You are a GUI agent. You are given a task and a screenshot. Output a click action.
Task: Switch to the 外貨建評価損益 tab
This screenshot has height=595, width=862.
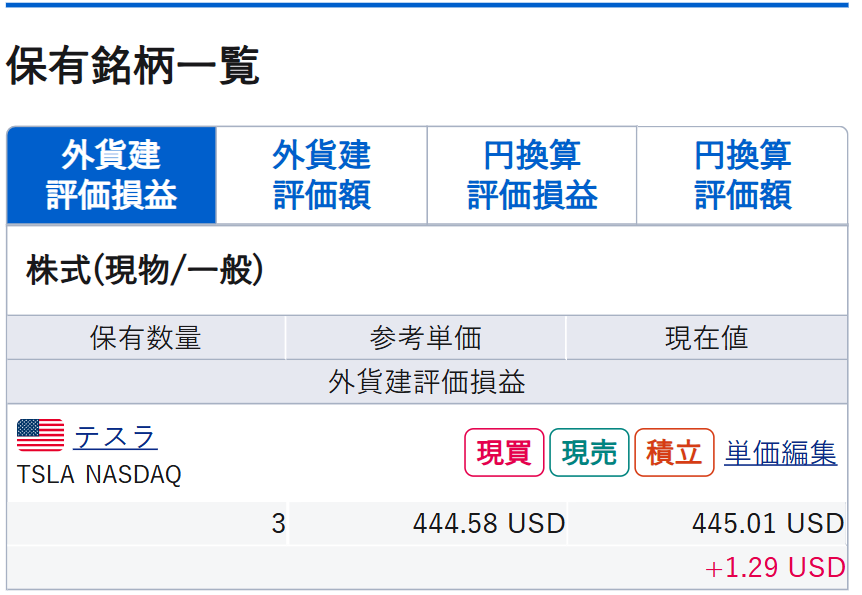click(x=111, y=175)
